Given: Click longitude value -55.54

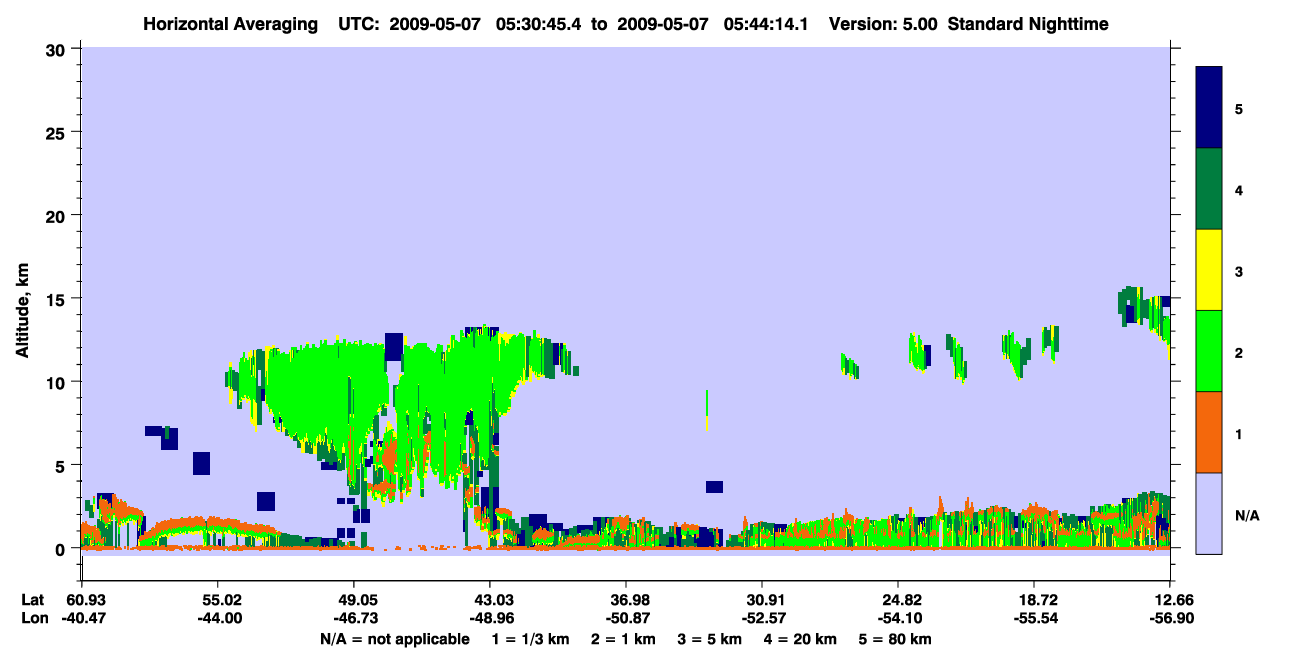Looking at the screenshot, I should coord(1035,619).
